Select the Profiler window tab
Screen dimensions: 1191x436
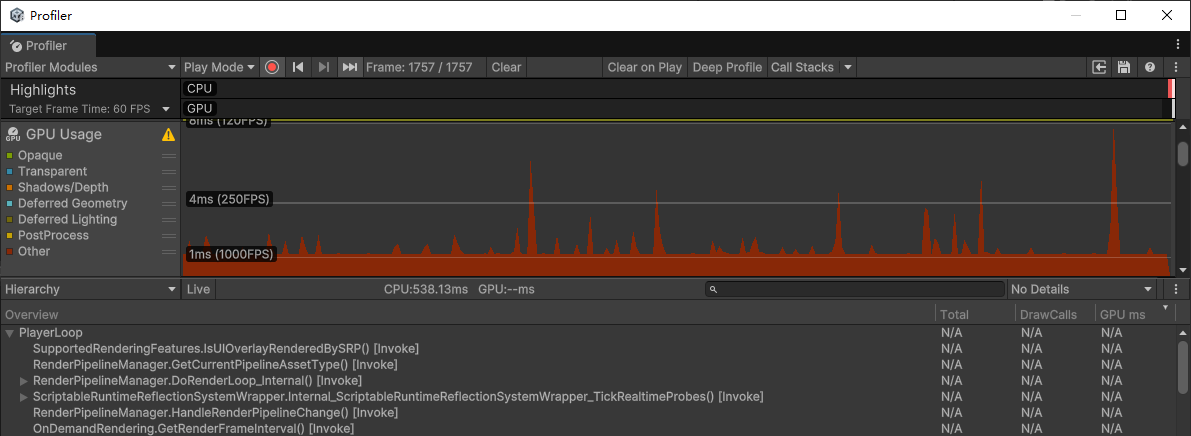click(x=47, y=46)
